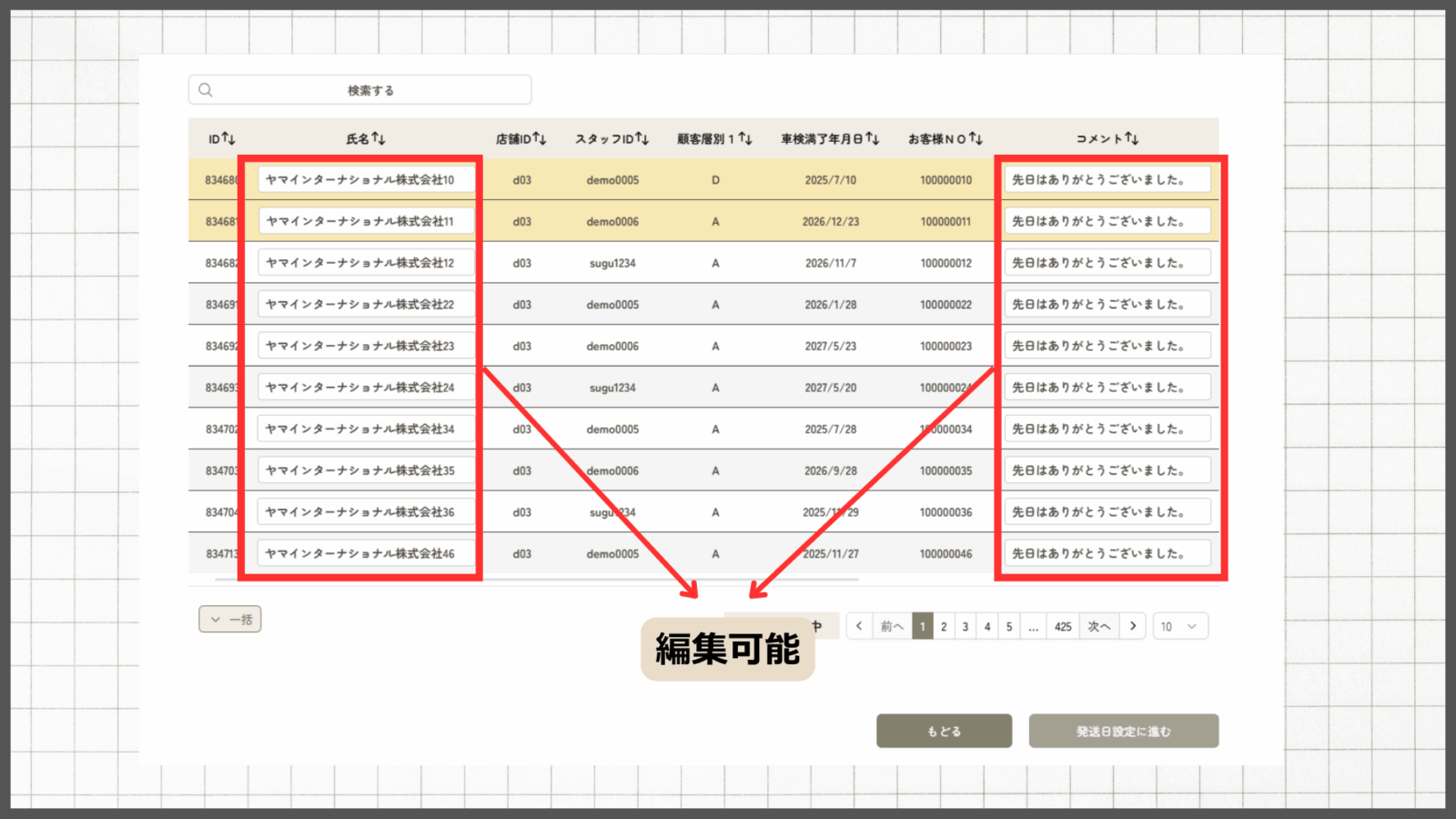Jump to page 3 in pagination
The width and height of the screenshot is (1456, 819).
[x=966, y=626]
